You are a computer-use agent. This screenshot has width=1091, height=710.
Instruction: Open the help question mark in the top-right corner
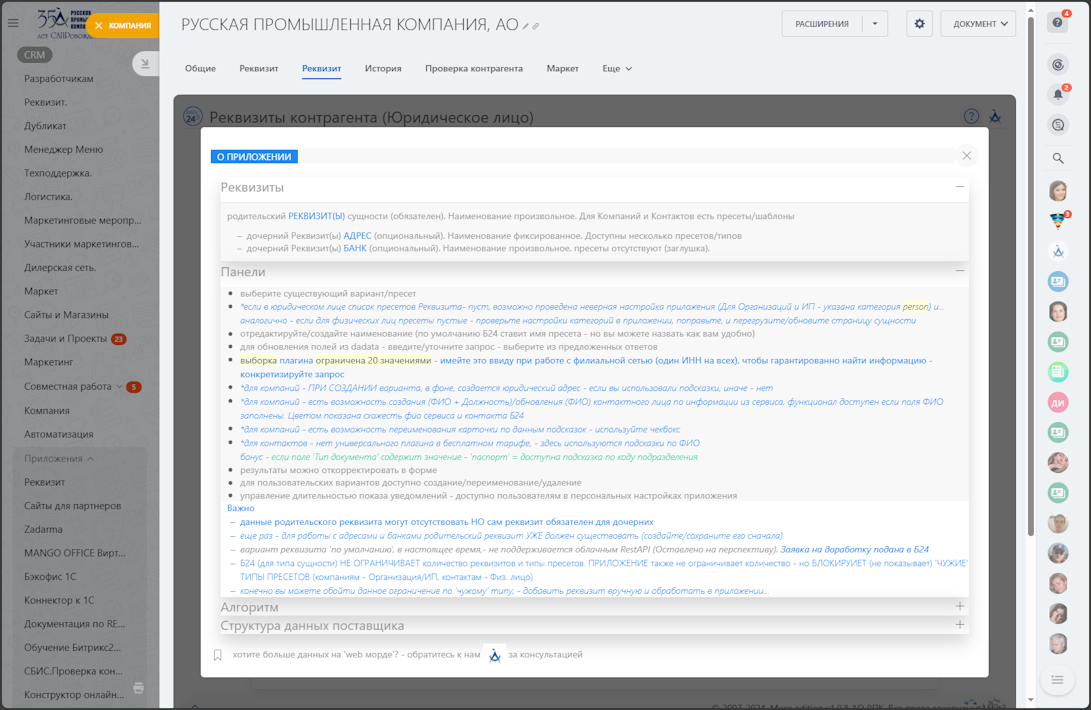[x=1057, y=23]
